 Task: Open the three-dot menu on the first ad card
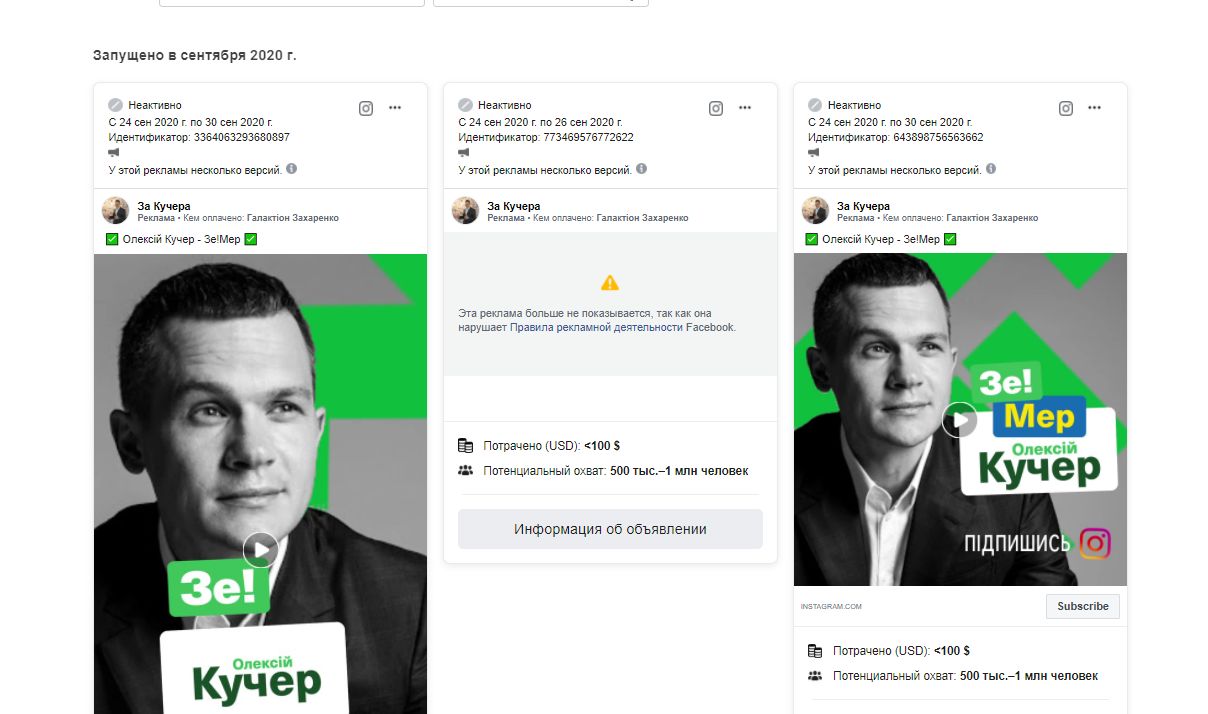[x=395, y=108]
